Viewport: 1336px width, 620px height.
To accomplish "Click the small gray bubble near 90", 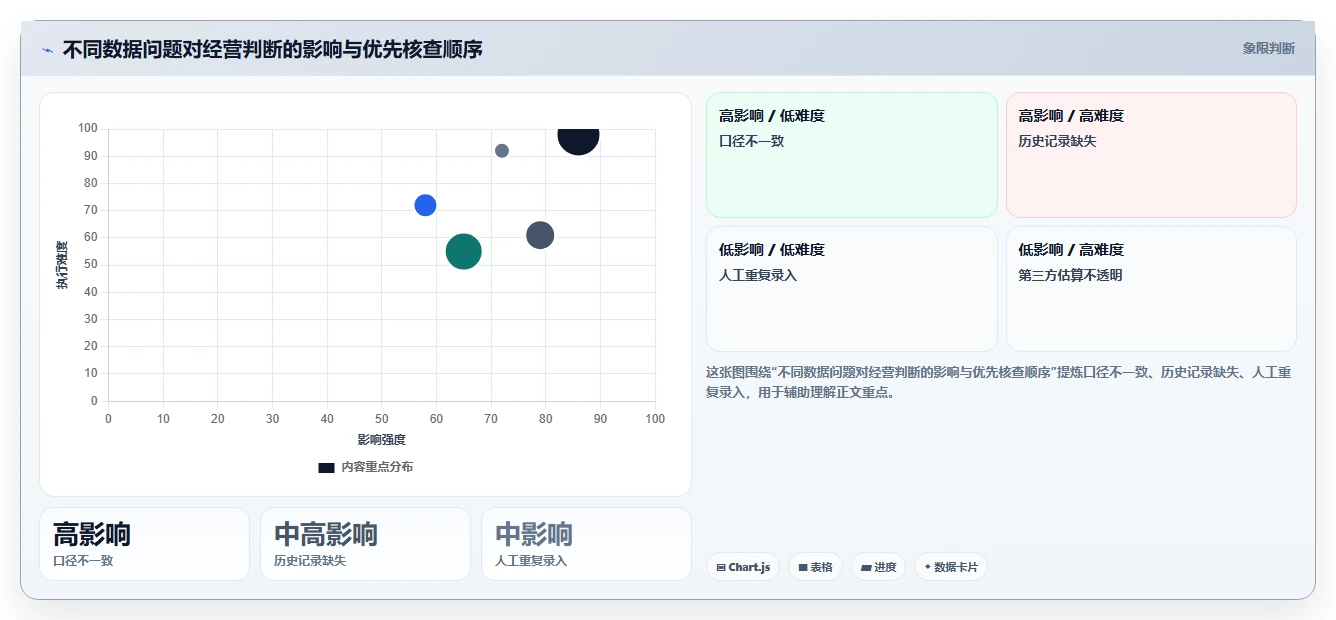I will [x=502, y=151].
